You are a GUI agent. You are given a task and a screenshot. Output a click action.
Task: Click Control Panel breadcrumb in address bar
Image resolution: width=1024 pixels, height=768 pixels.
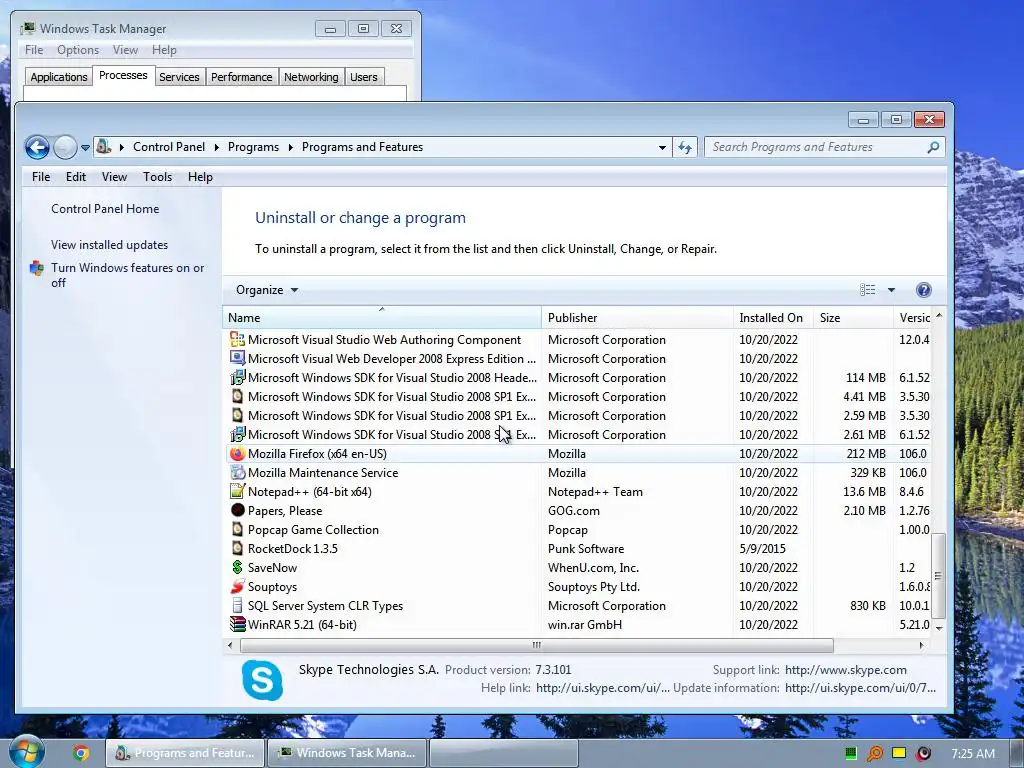click(x=169, y=147)
